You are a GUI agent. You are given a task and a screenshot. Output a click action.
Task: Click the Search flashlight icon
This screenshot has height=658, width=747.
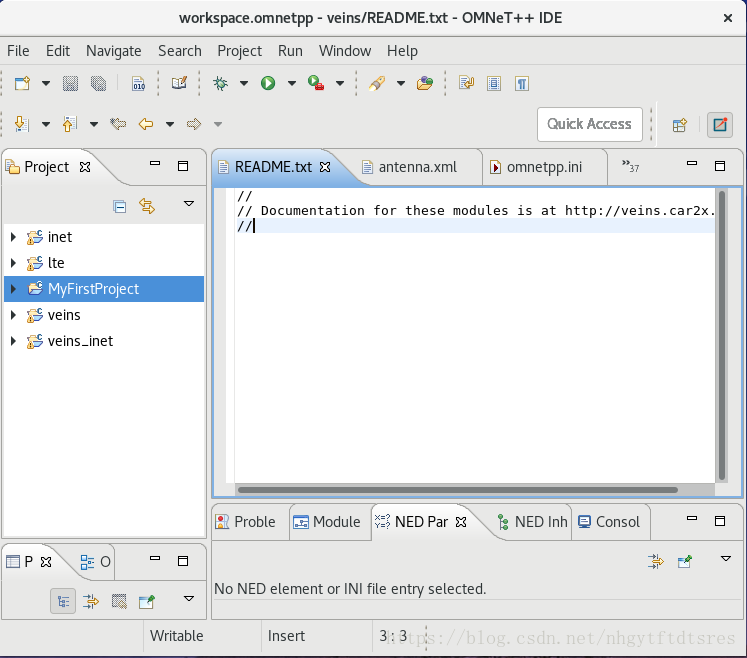[377, 83]
